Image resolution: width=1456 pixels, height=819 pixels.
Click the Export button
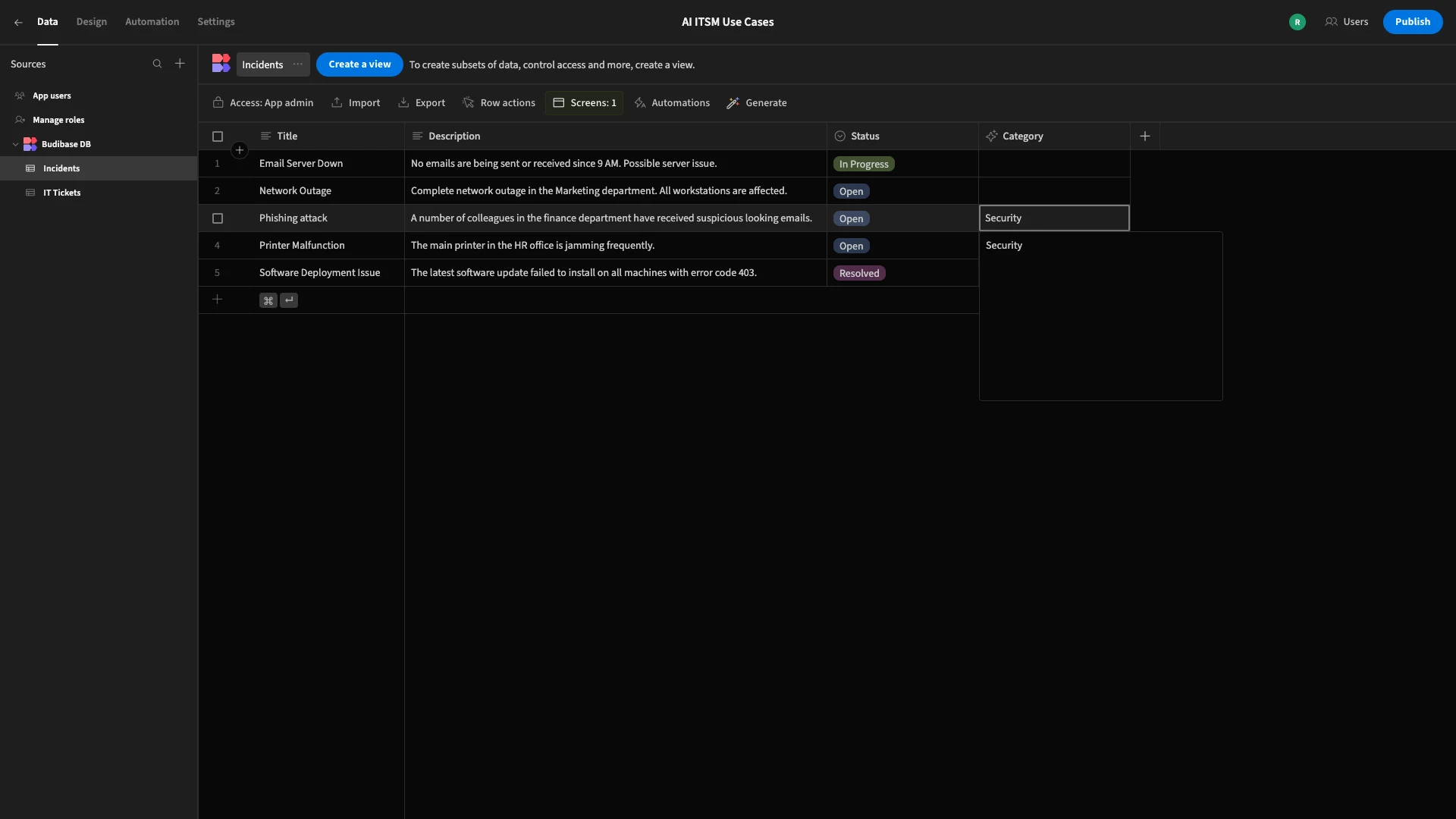click(422, 103)
